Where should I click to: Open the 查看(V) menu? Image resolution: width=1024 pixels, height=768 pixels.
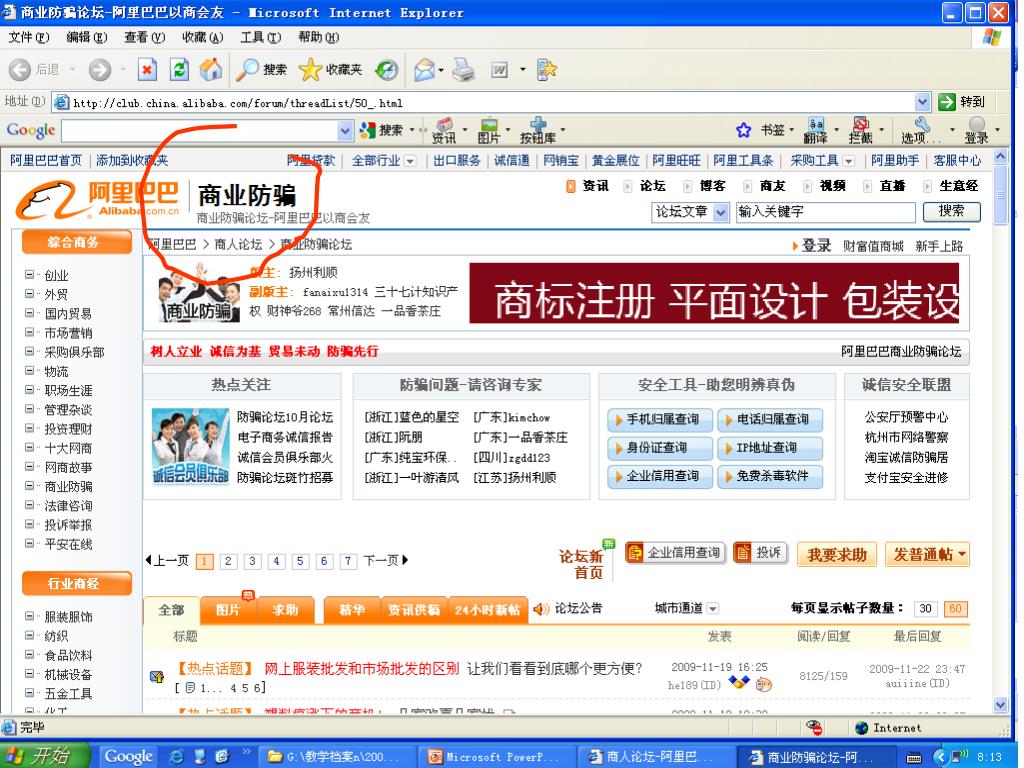pos(144,37)
